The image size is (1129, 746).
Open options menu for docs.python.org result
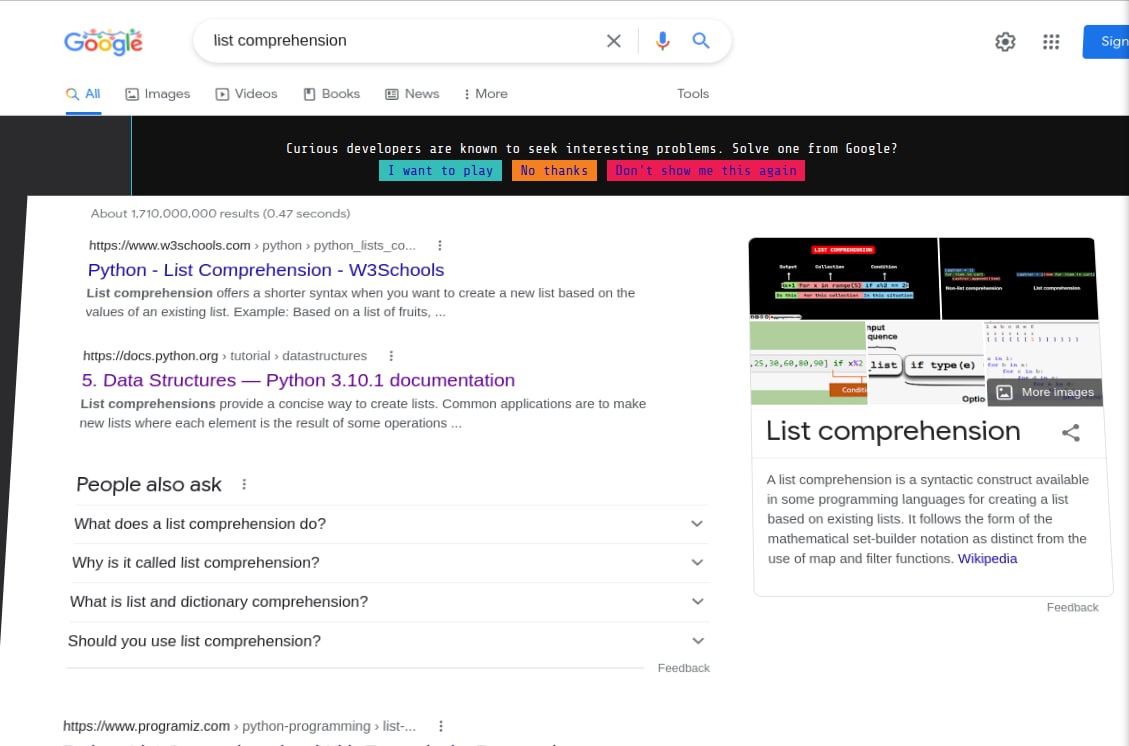coord(391,356)
